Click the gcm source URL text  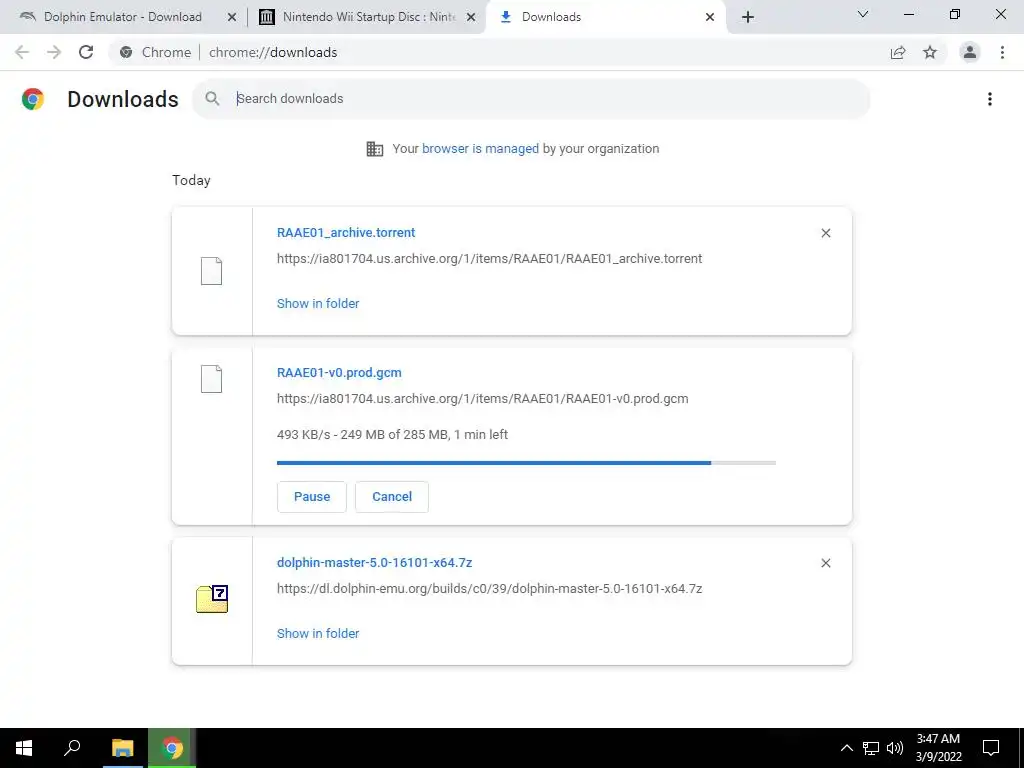click(483, 399)
